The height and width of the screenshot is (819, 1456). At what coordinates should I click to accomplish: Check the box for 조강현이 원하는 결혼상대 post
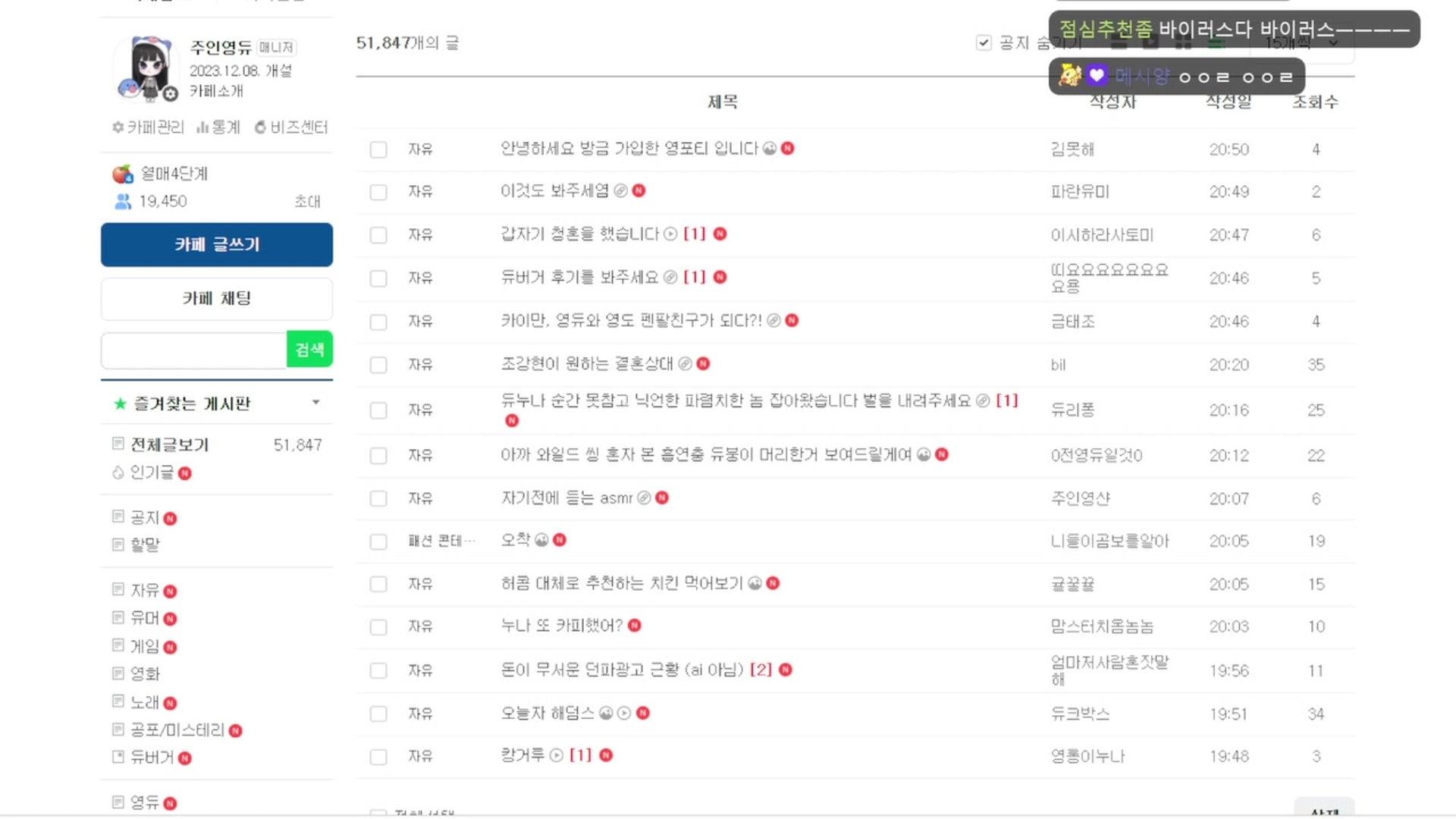click(x=378, y=365)
